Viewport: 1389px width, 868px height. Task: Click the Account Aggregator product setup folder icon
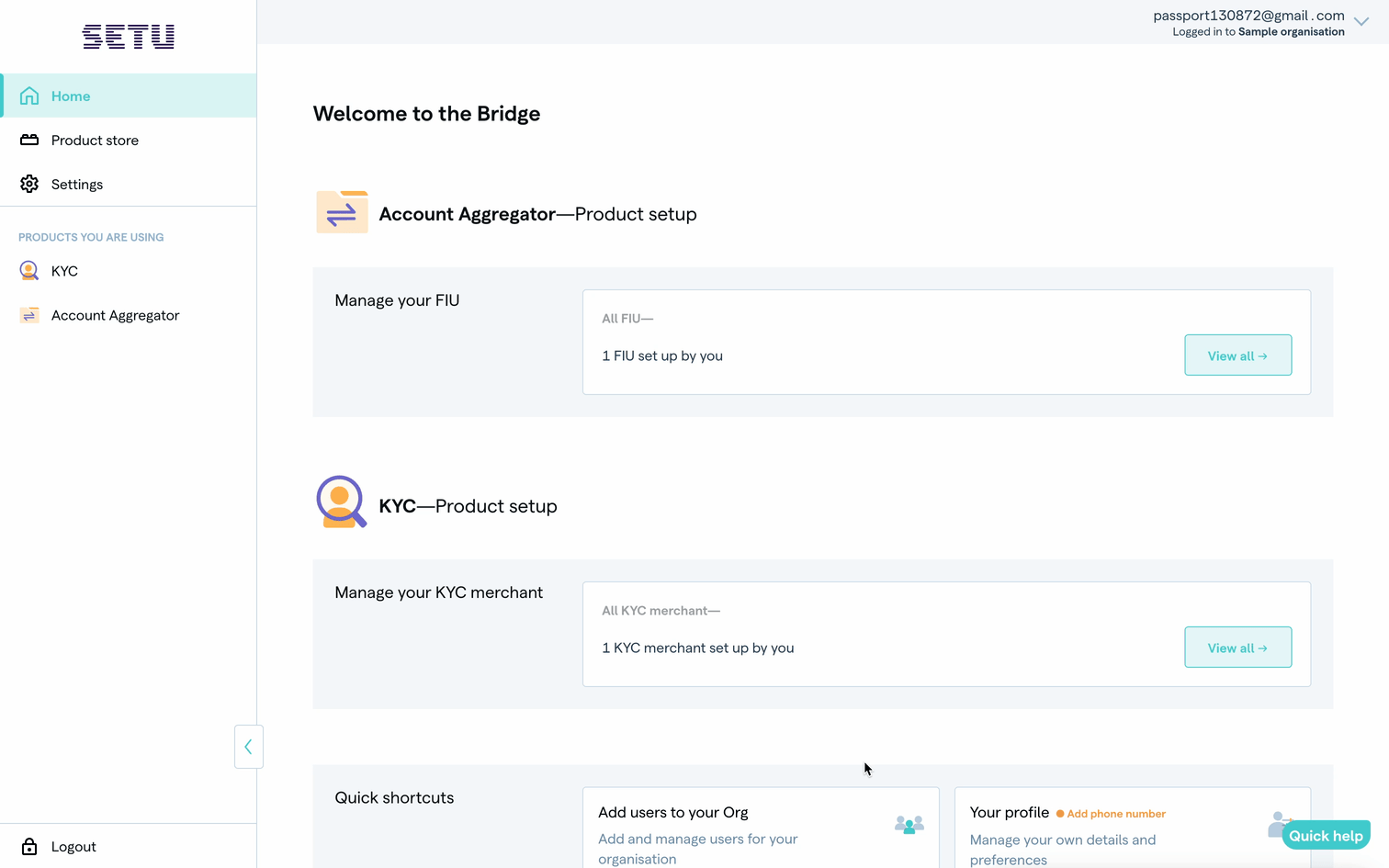(341, 210)
